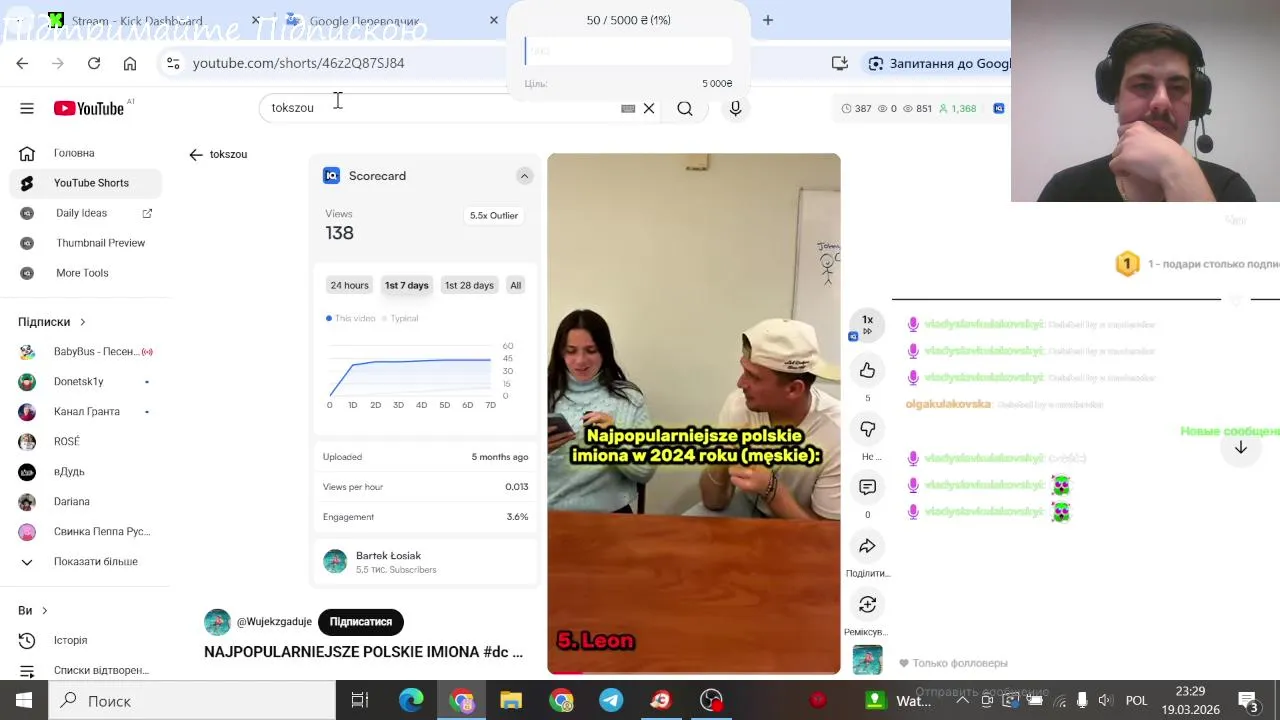Open вДудь subscription channel

point(85,472)
